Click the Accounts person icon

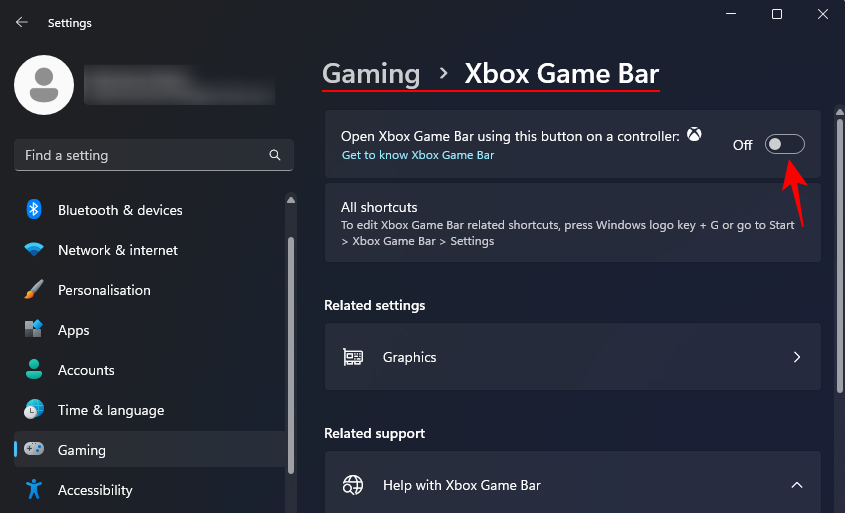33,370
